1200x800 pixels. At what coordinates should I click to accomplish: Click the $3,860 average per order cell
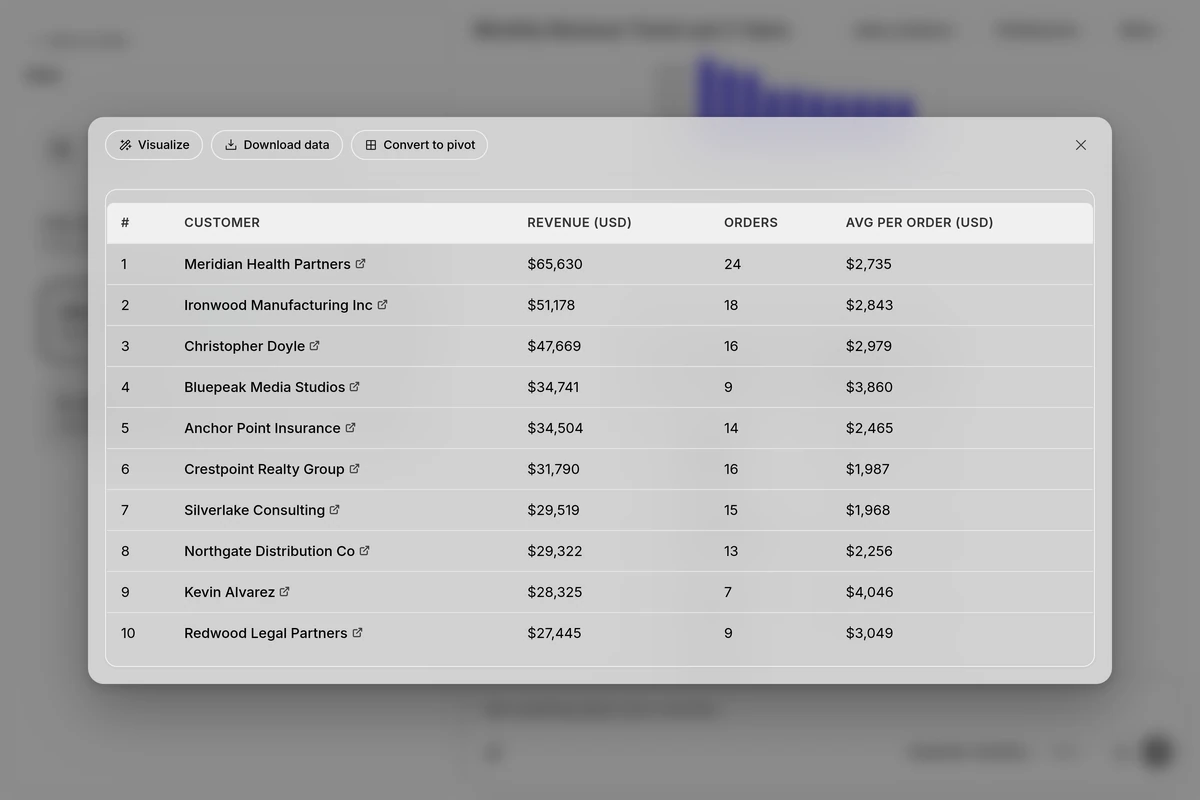[x=870, y=387]
